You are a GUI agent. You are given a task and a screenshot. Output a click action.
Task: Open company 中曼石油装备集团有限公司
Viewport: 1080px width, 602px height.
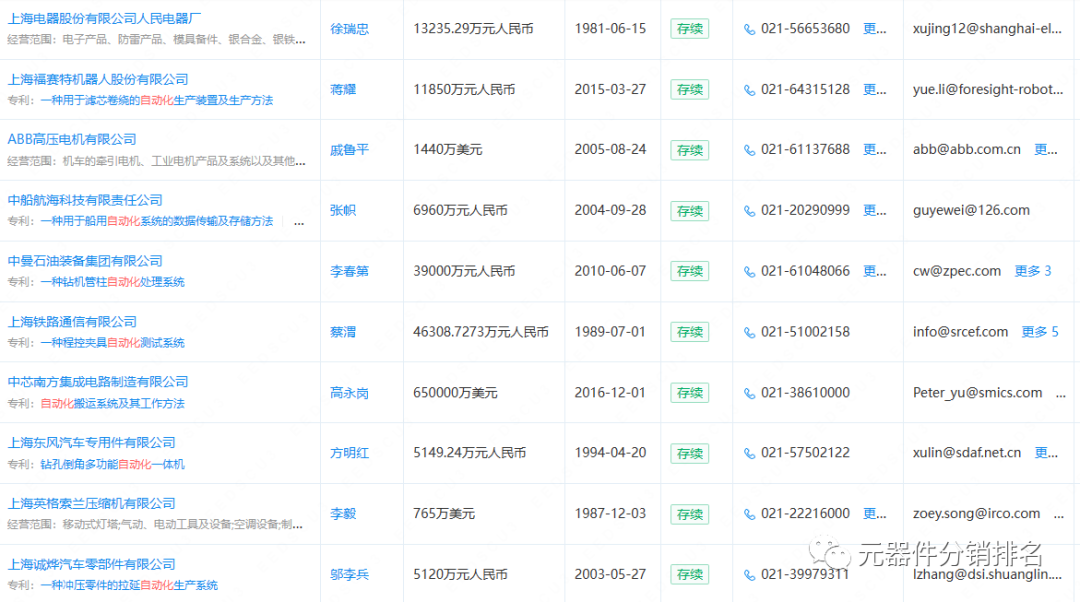[x=85, y=260]
